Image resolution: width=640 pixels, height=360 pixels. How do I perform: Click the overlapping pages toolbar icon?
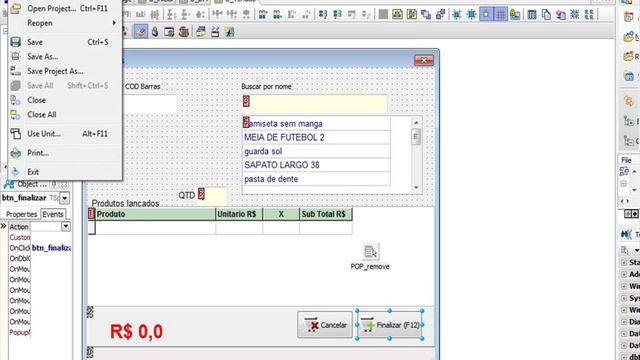tap(546, 15)
